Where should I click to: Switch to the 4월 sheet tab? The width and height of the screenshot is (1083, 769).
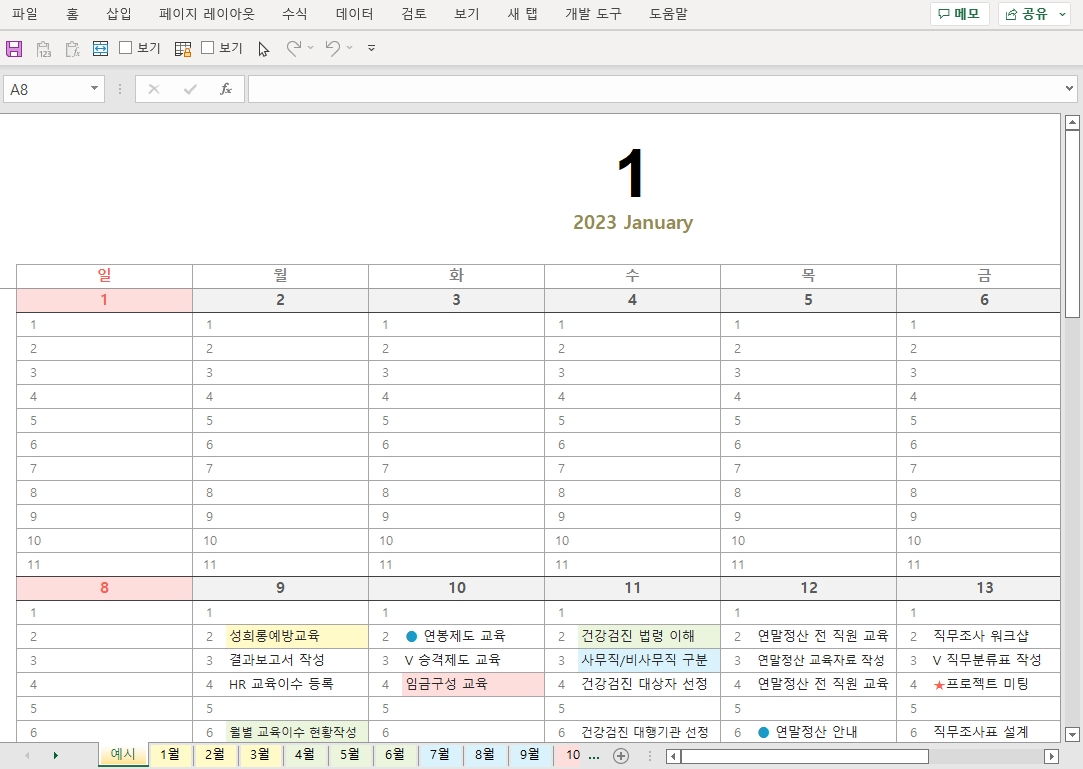point(305,754)
